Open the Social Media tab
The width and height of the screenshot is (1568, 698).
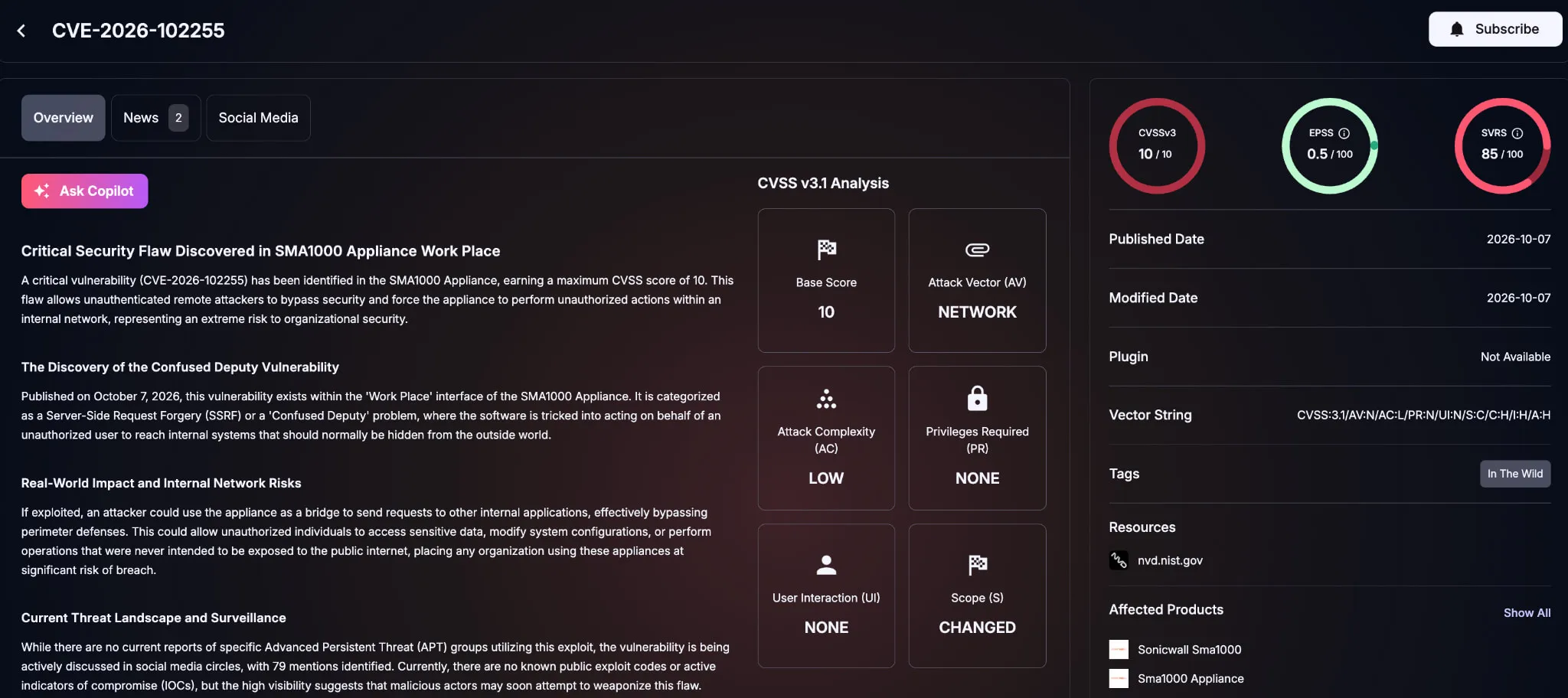[258, 118]
